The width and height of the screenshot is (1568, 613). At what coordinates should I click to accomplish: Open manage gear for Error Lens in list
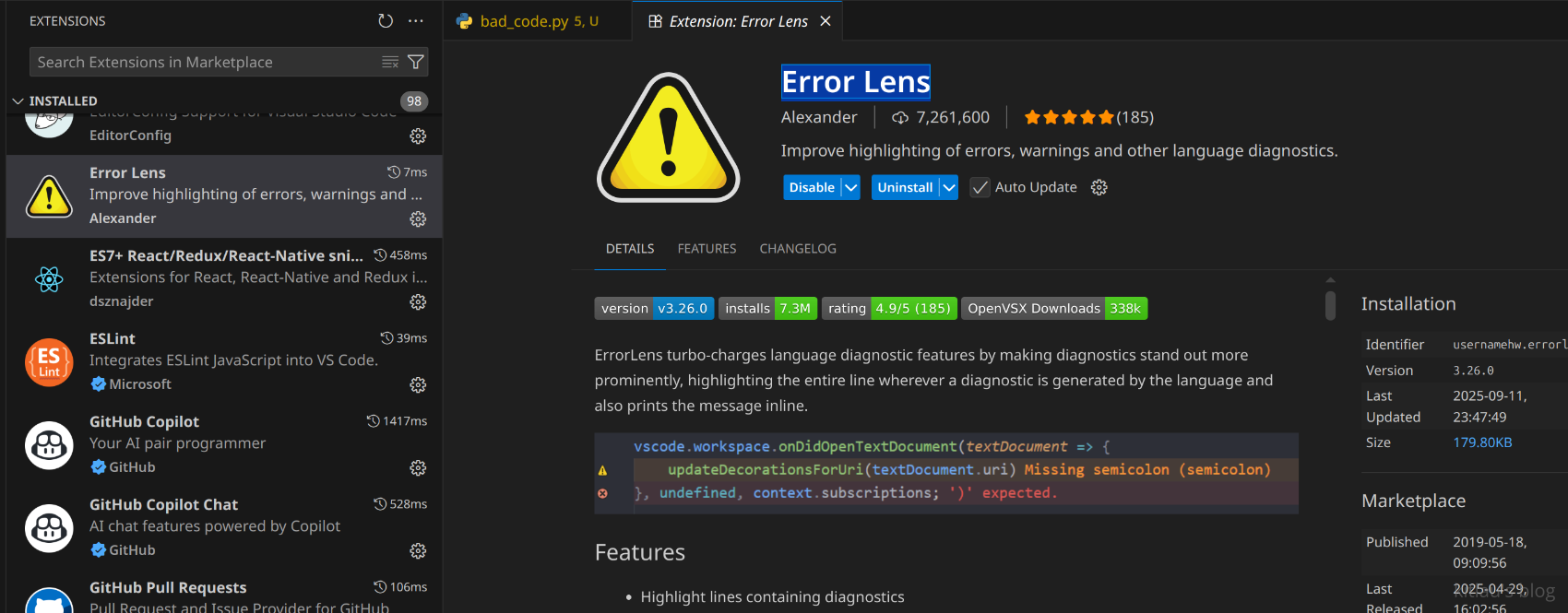(418, 218)
